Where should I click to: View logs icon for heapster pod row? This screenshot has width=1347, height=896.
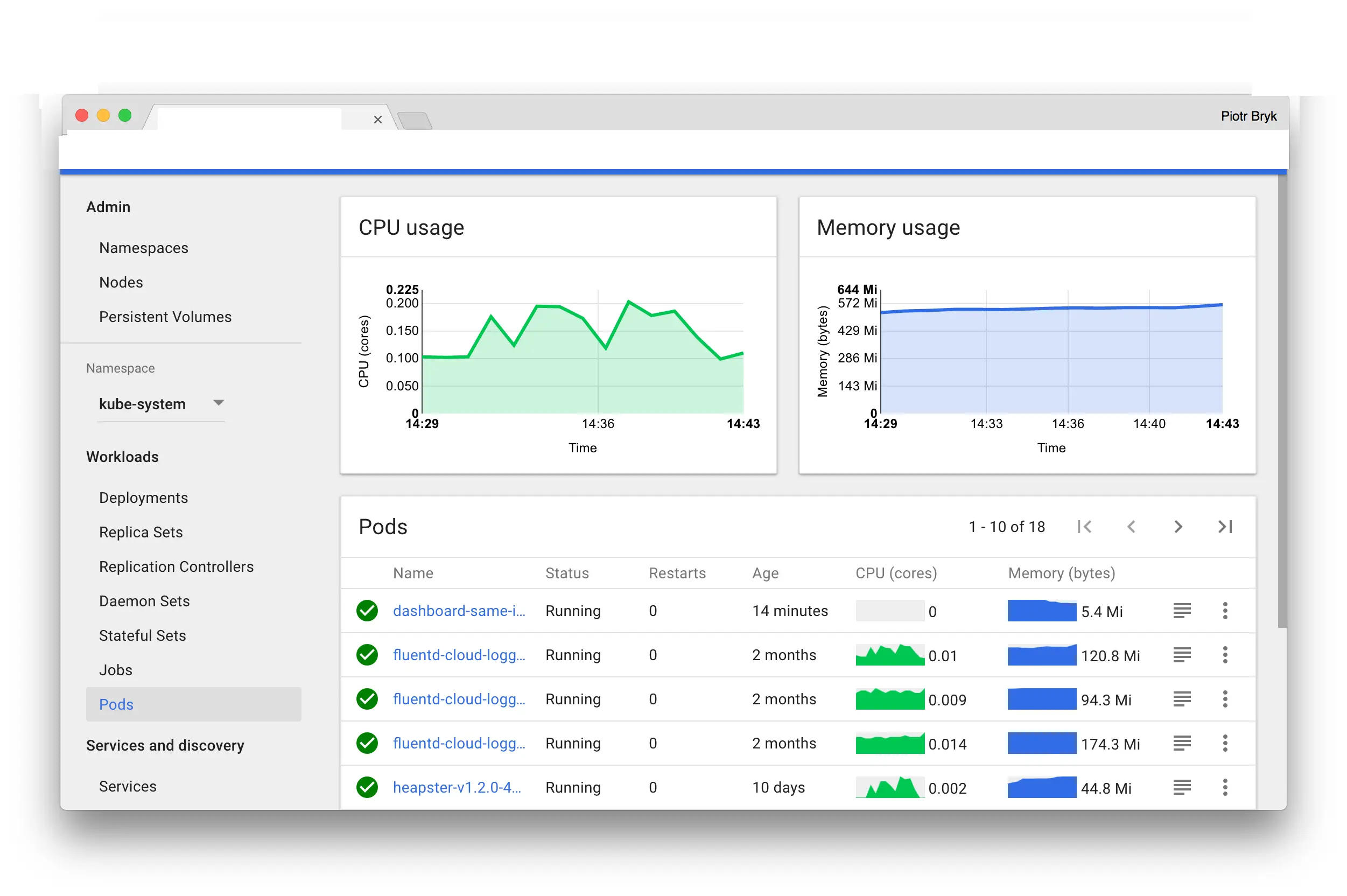click(1181, 787)
